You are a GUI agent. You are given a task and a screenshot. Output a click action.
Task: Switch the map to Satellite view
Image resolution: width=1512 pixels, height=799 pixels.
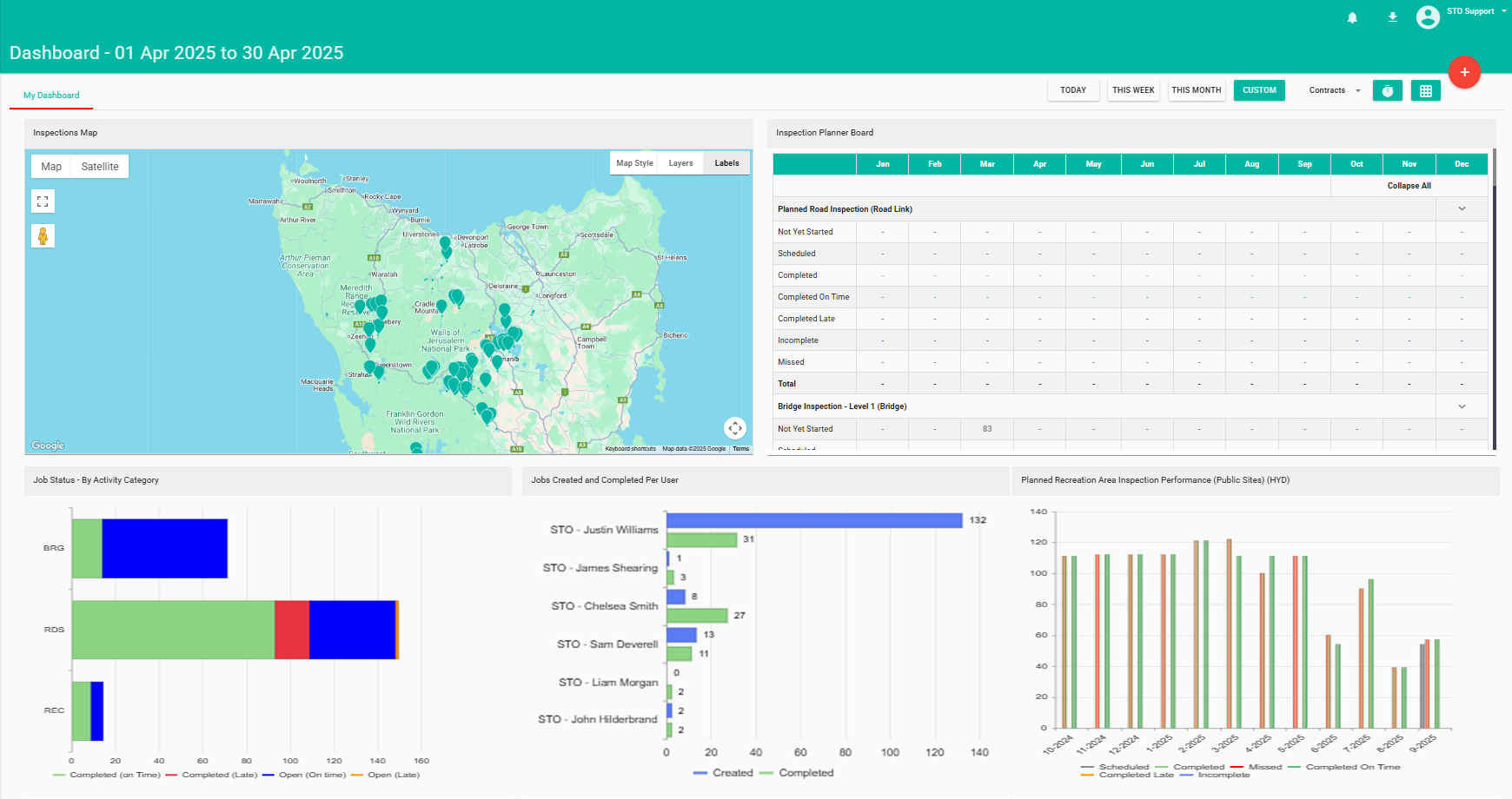tap(100, 167)
